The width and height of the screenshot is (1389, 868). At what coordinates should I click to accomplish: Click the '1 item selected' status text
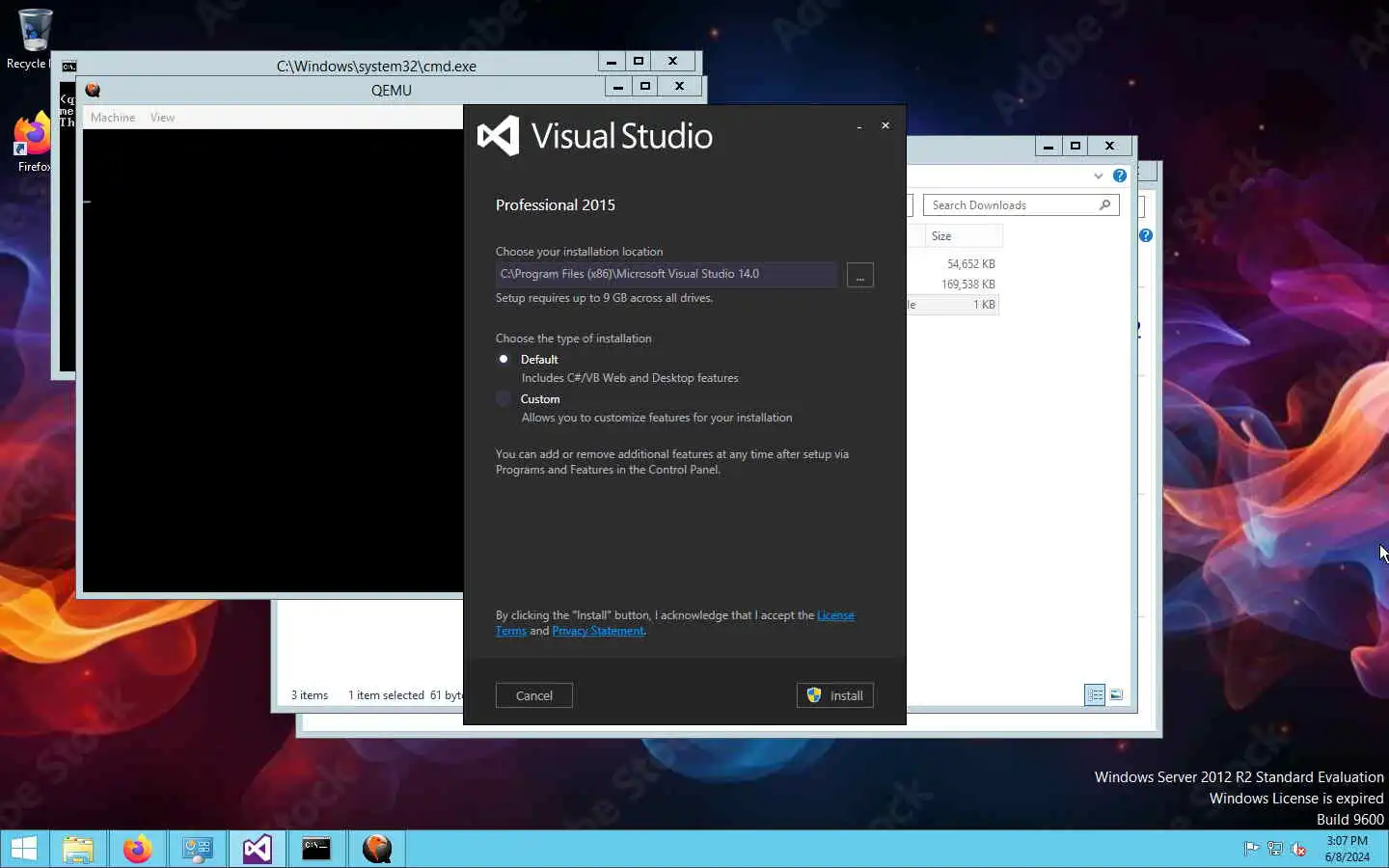click(x=386, y=695)
